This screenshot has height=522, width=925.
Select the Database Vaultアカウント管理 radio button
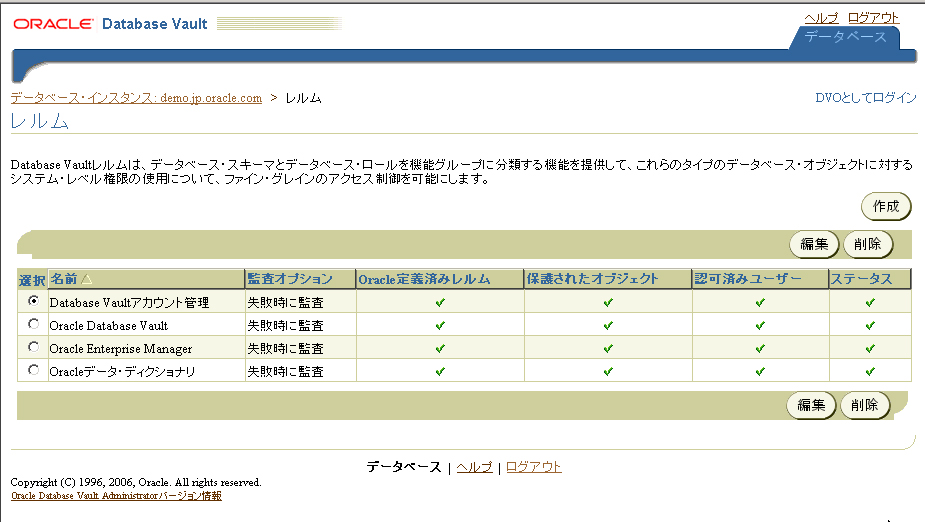tap(34, 301)
